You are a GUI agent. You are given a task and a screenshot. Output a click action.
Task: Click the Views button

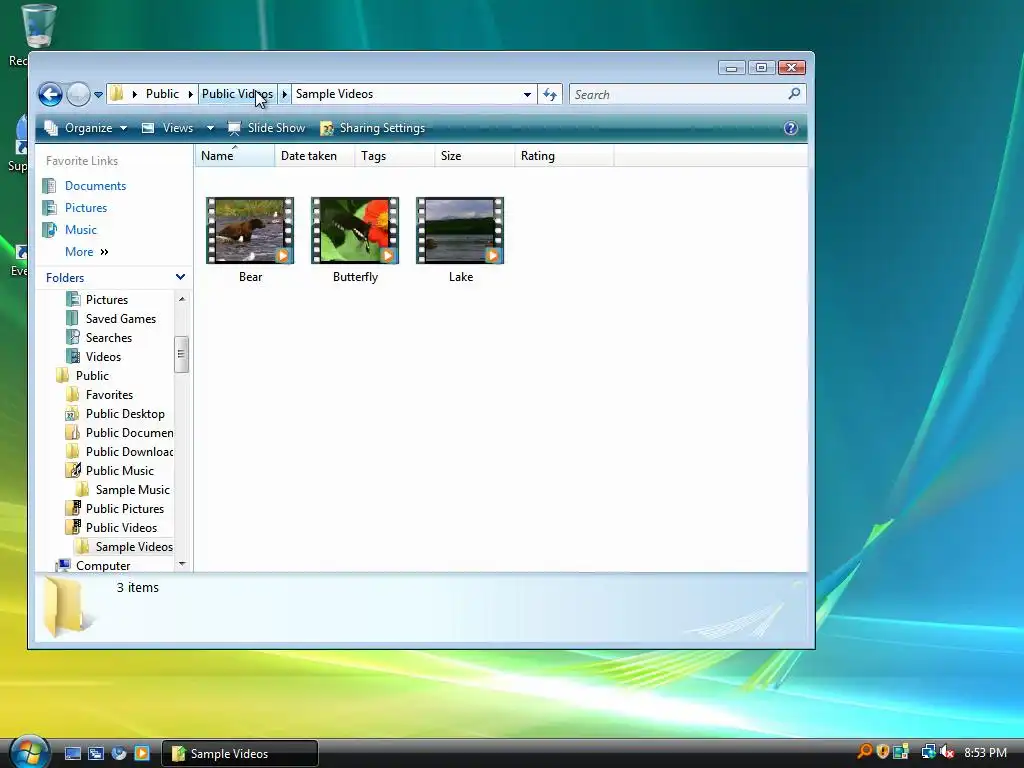point(168,128)
